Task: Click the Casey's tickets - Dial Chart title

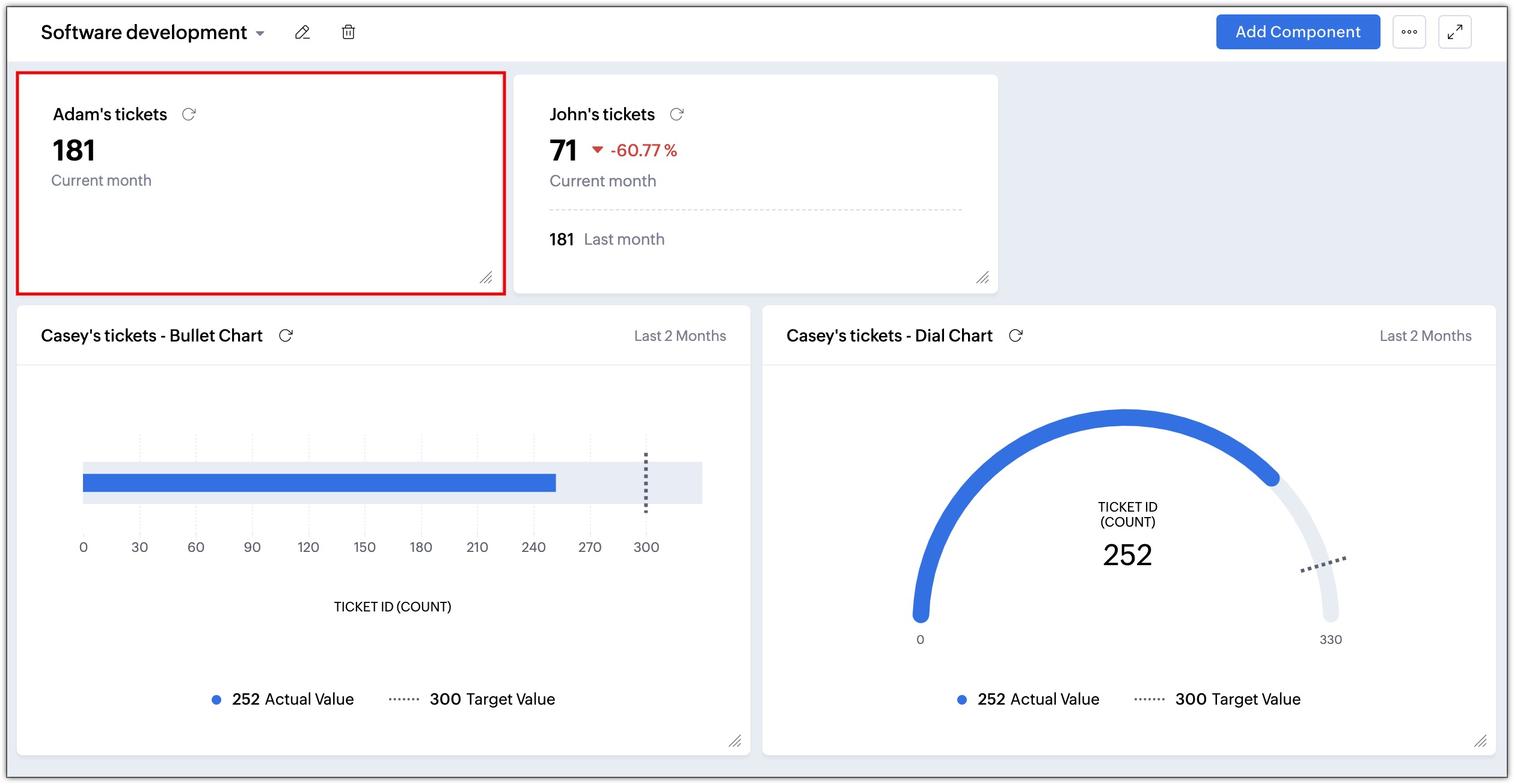Action: (x=889, y=335)
